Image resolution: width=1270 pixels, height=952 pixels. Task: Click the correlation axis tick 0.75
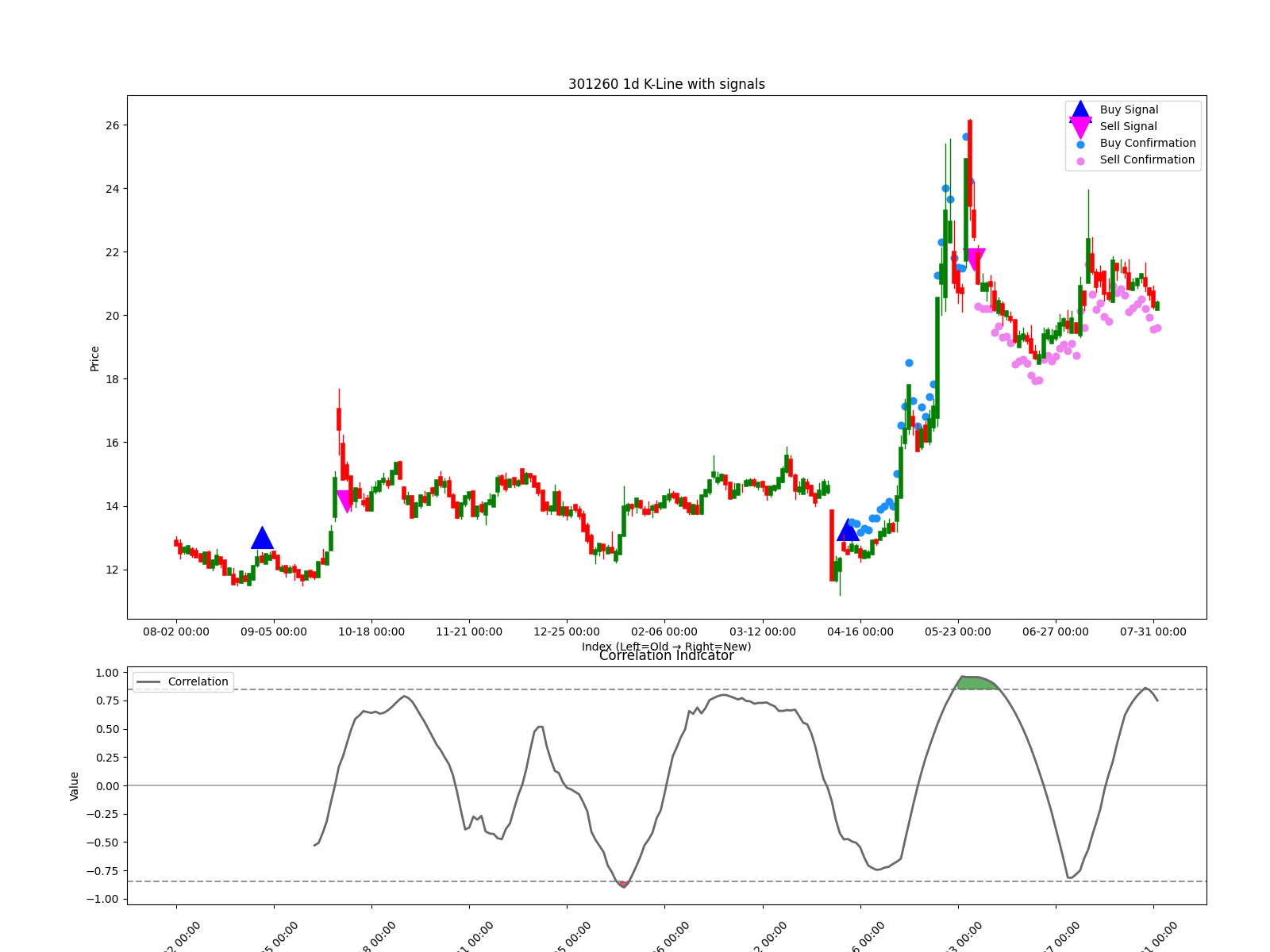coord(107,701)
